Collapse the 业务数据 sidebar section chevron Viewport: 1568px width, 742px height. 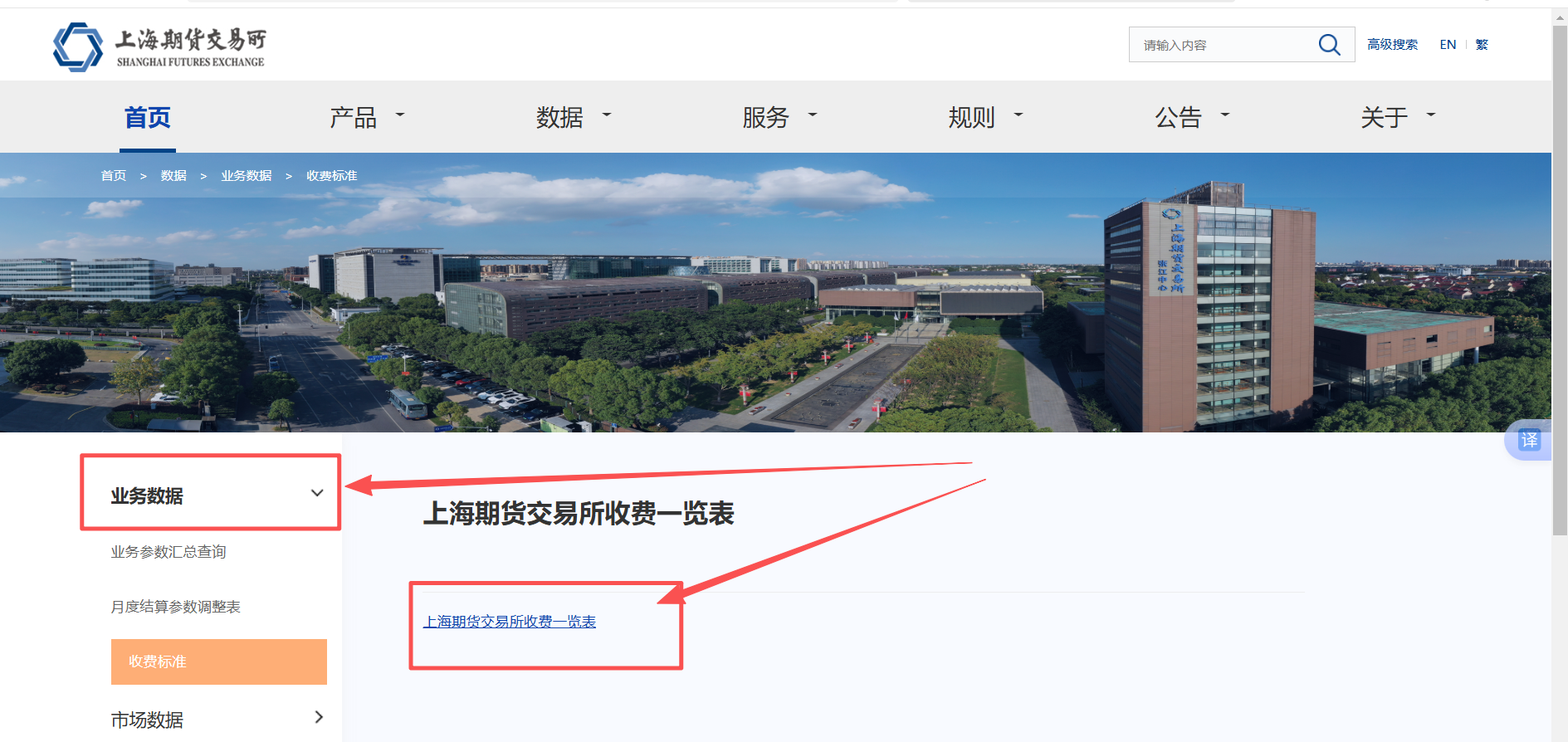tap(317, 493)
